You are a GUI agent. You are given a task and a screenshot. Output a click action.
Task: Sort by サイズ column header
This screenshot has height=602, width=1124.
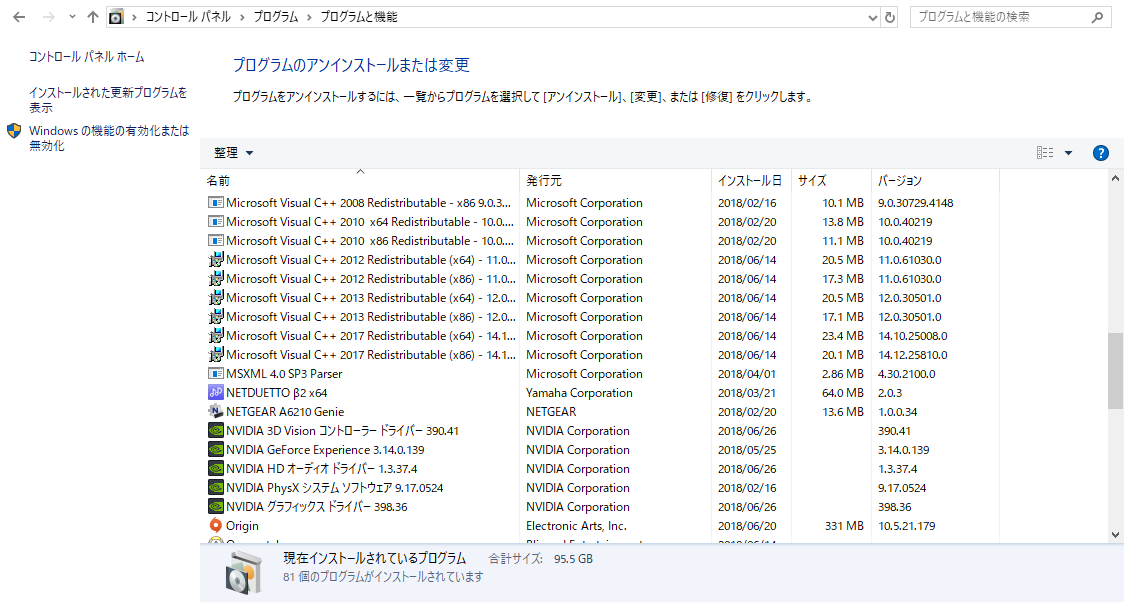(831, 181)
